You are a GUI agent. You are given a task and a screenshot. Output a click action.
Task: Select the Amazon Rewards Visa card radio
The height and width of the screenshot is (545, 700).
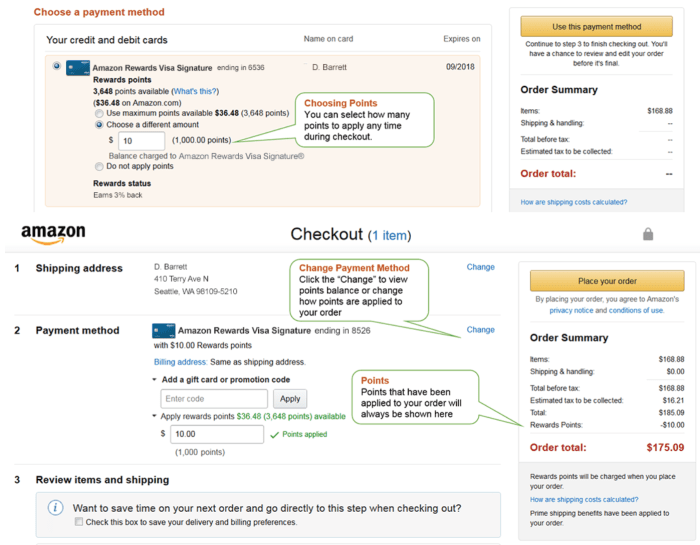click(x=56, y=67)
